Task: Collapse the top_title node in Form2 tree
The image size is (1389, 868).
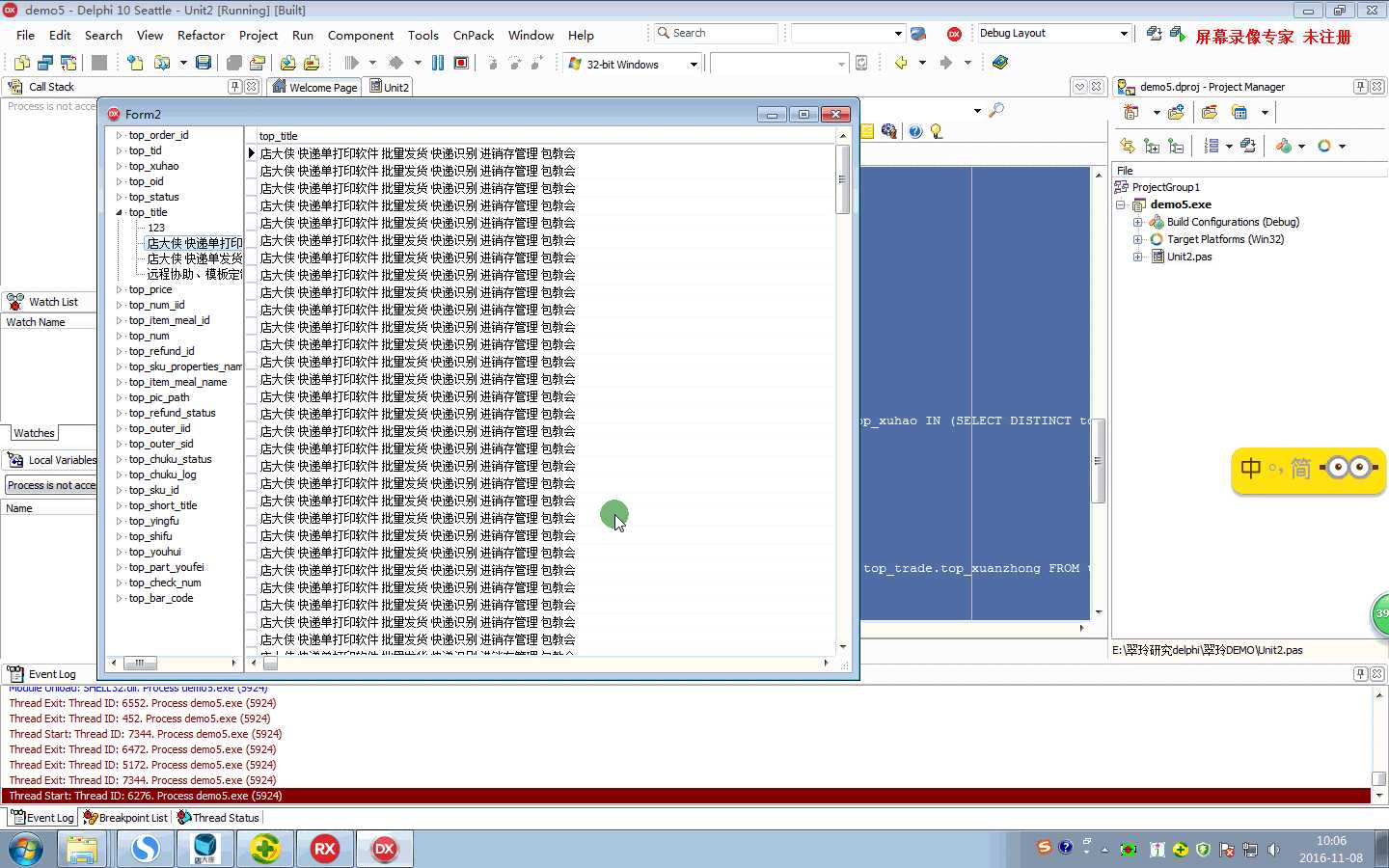Action: [120, 212]
